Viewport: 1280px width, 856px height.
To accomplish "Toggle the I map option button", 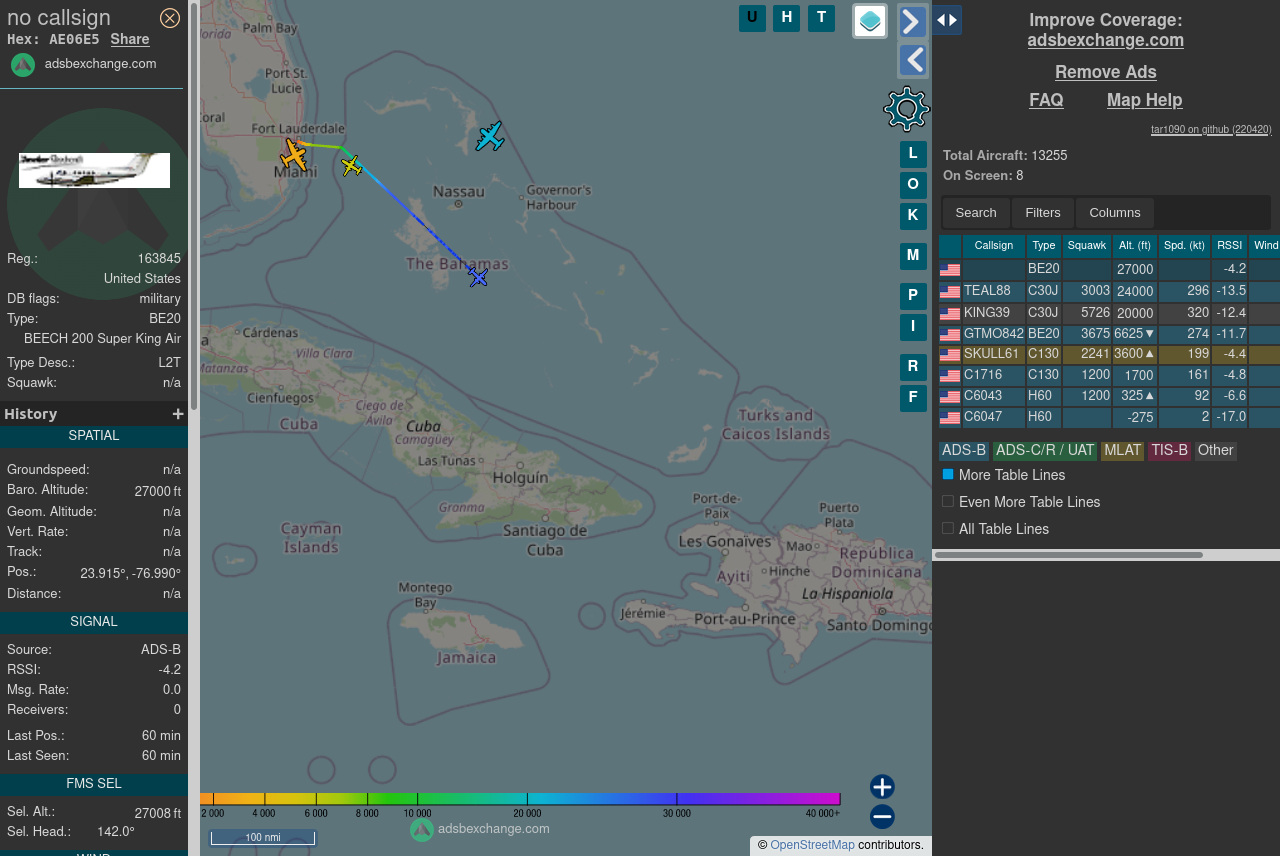I will click(913, 327).
